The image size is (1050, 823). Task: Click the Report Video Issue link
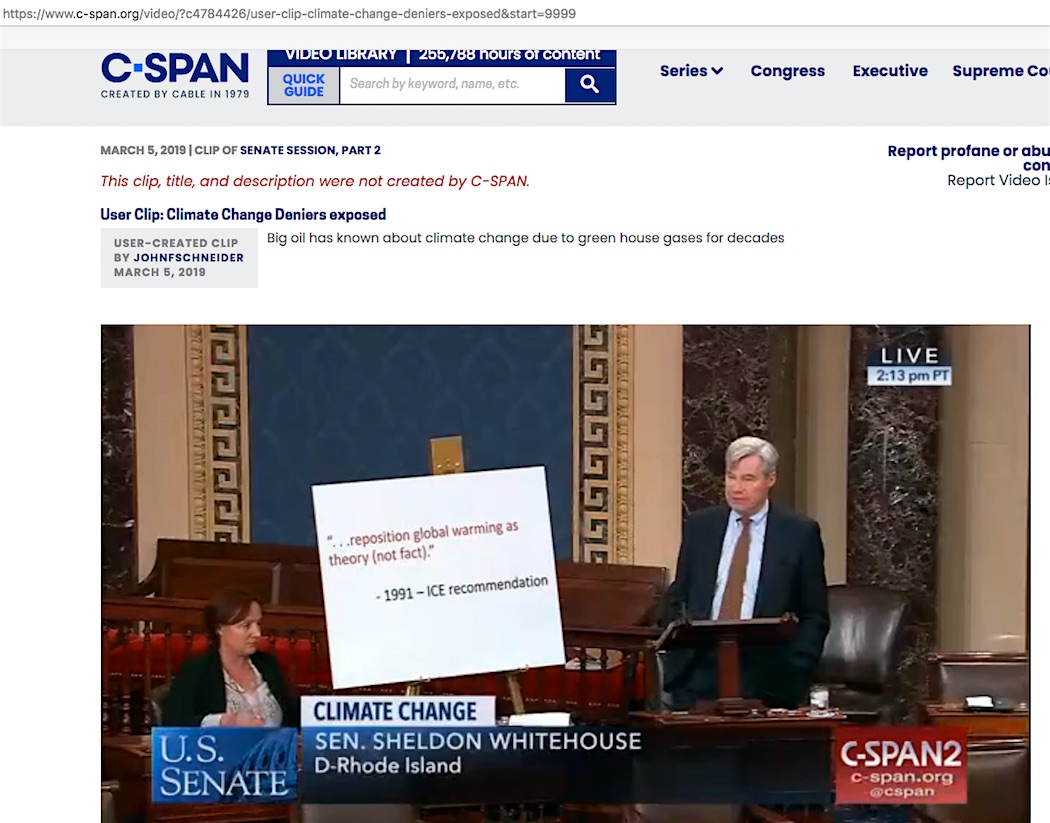(x=998, y=181)
